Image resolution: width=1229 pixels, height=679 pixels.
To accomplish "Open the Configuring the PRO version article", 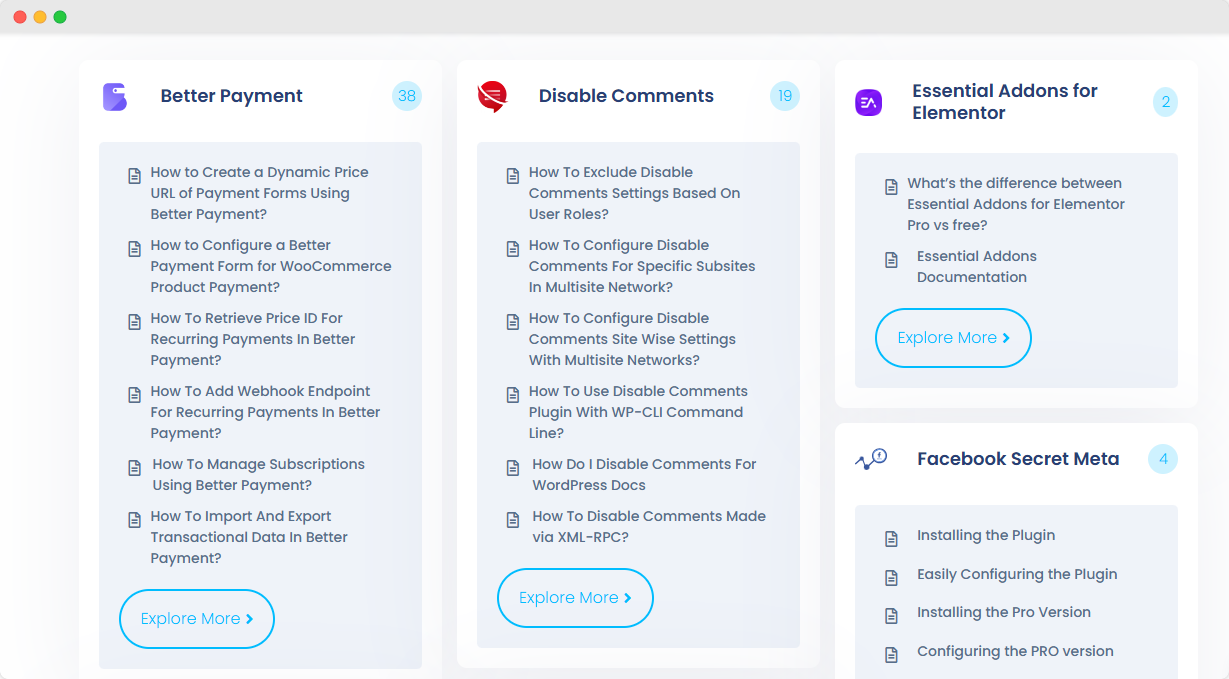I will 1015,652.
